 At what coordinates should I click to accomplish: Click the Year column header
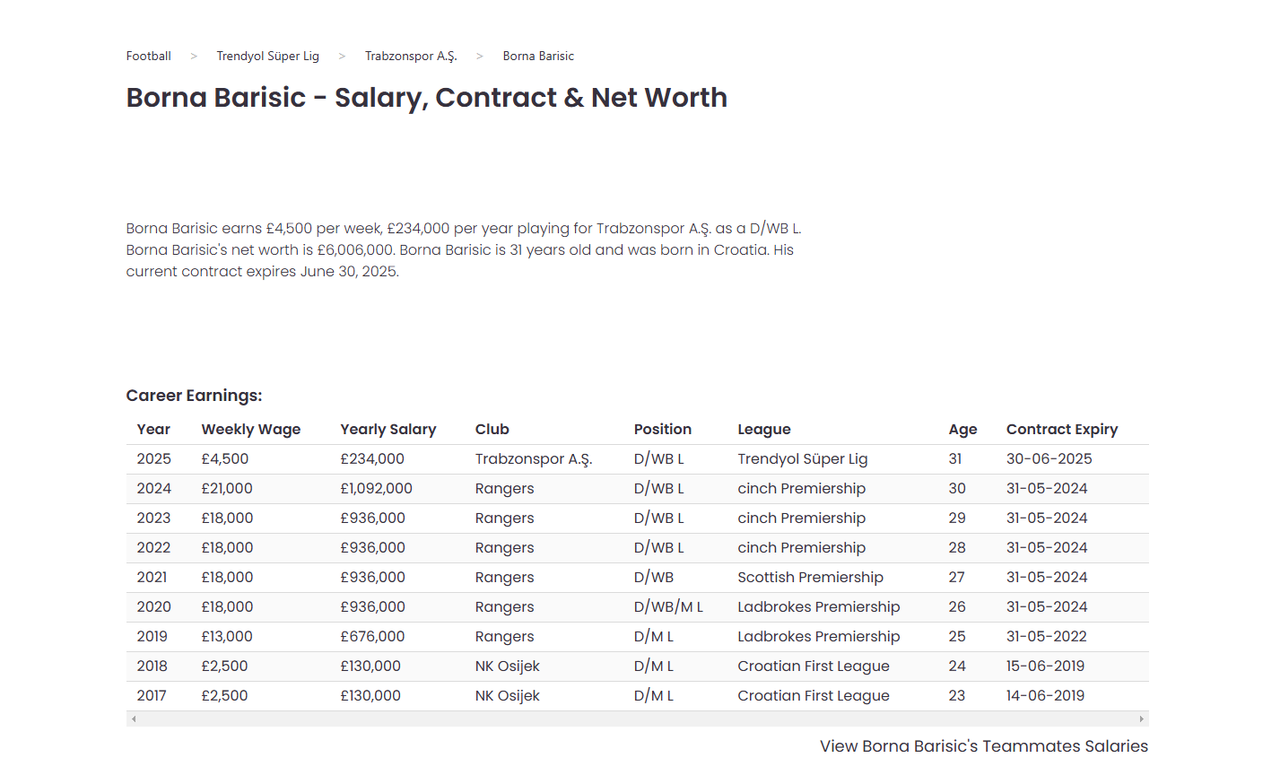154,429
